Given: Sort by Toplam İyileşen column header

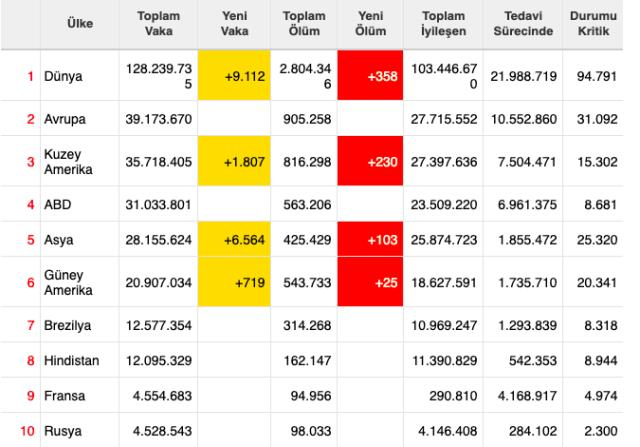Looking at the screenshot, I should (443, 24).
